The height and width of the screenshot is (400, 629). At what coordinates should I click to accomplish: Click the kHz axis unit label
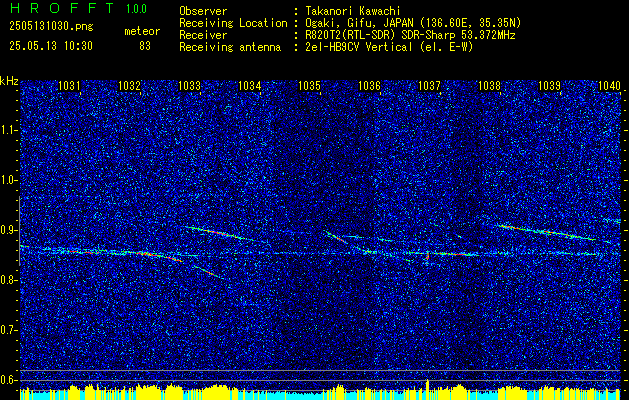pyautogui.click(x=9, y=81)
